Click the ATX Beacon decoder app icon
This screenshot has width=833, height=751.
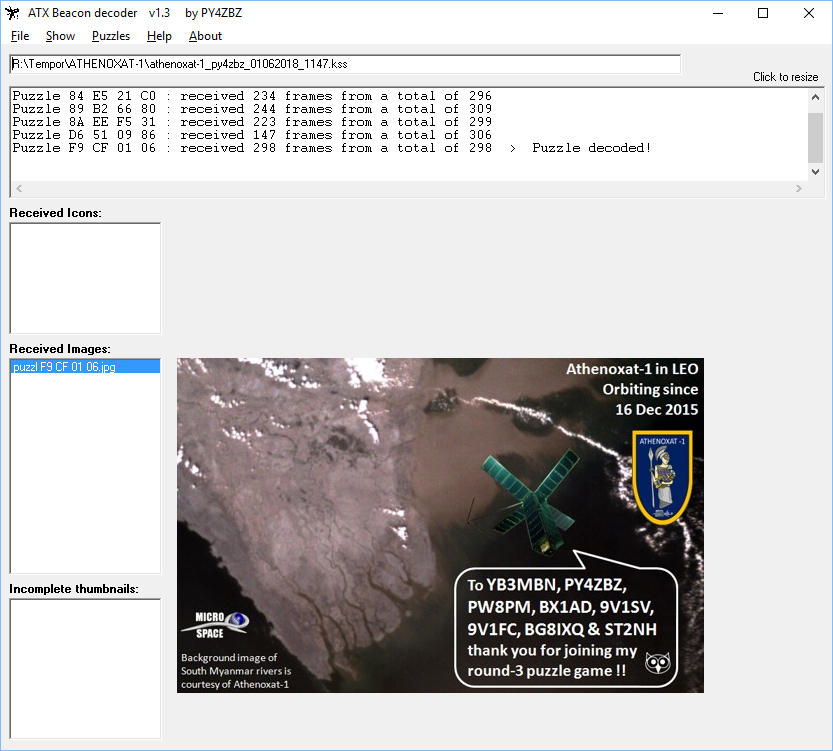click(x=12, y=13)
